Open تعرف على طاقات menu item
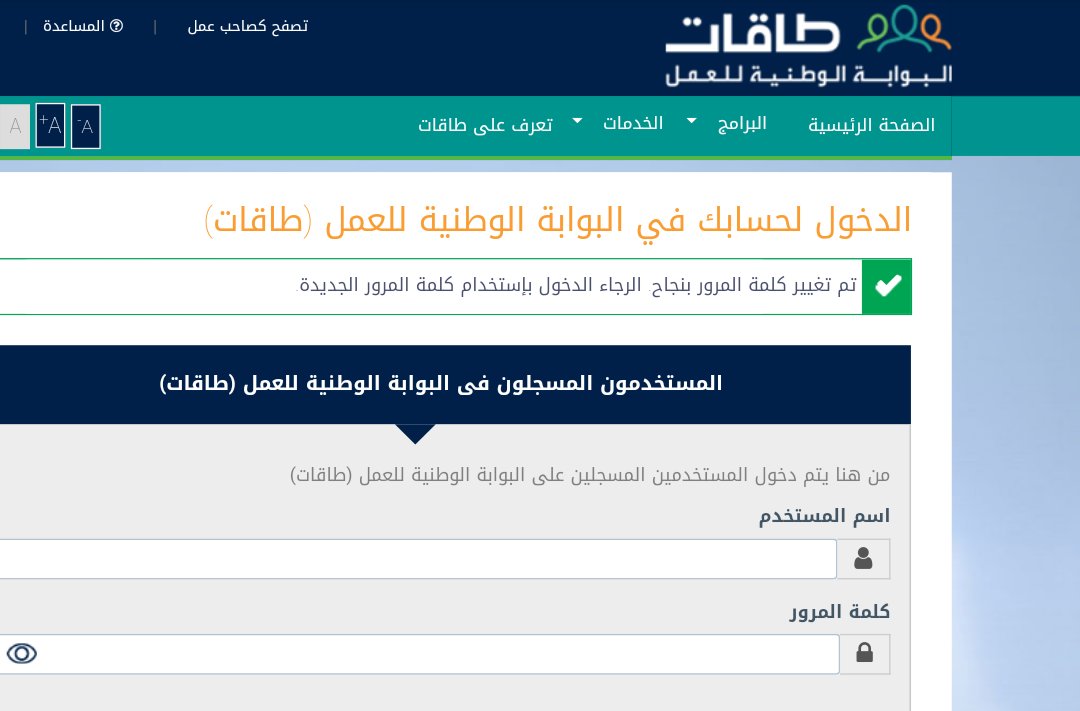The image size is (1080, 711). click(x=485, y=125)
